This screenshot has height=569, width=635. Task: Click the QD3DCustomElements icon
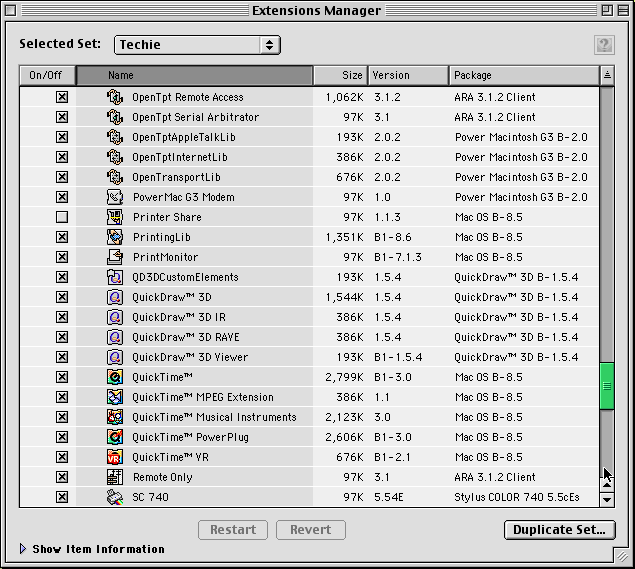point(115,277)
